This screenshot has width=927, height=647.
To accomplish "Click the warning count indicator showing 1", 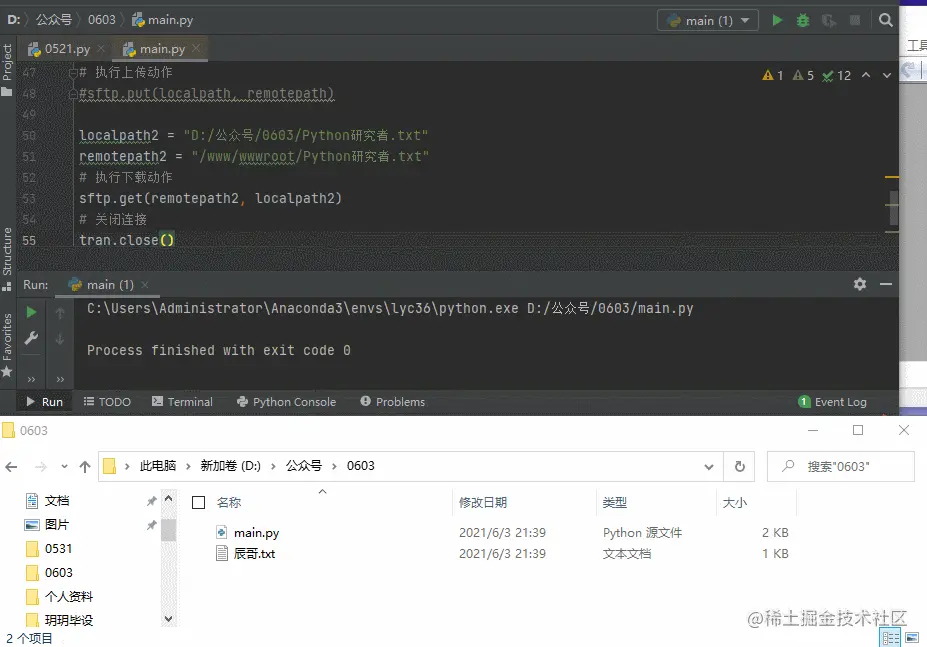I will tap(773, 76).
